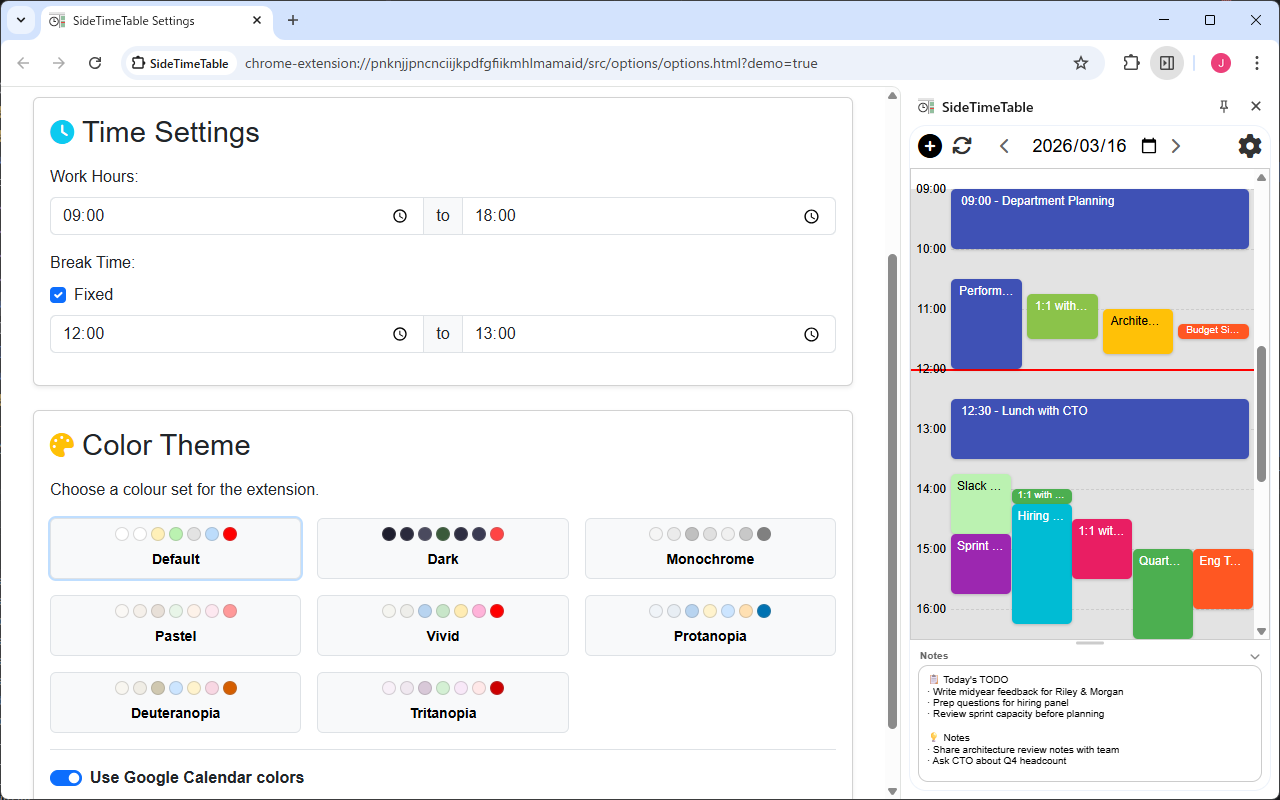Open the Lunch with CTO event
Image resolution: width=1280 pixels, height=800 pixels.
click(1100, 429)
